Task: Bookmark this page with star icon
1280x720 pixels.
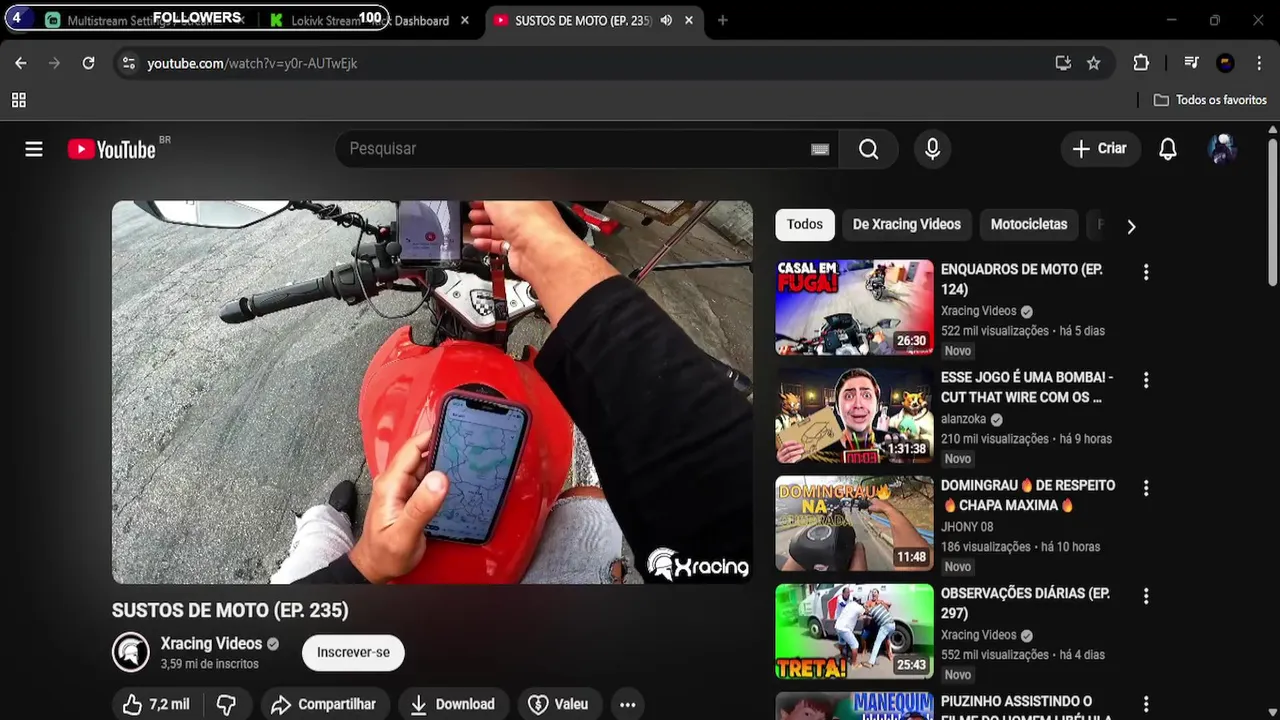Action: point(1094,63)
